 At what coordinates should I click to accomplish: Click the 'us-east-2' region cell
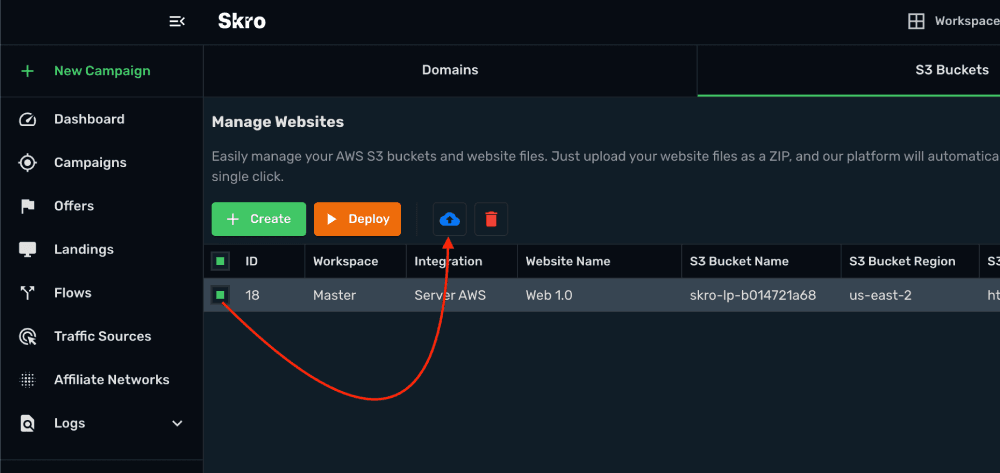point(881,295)
